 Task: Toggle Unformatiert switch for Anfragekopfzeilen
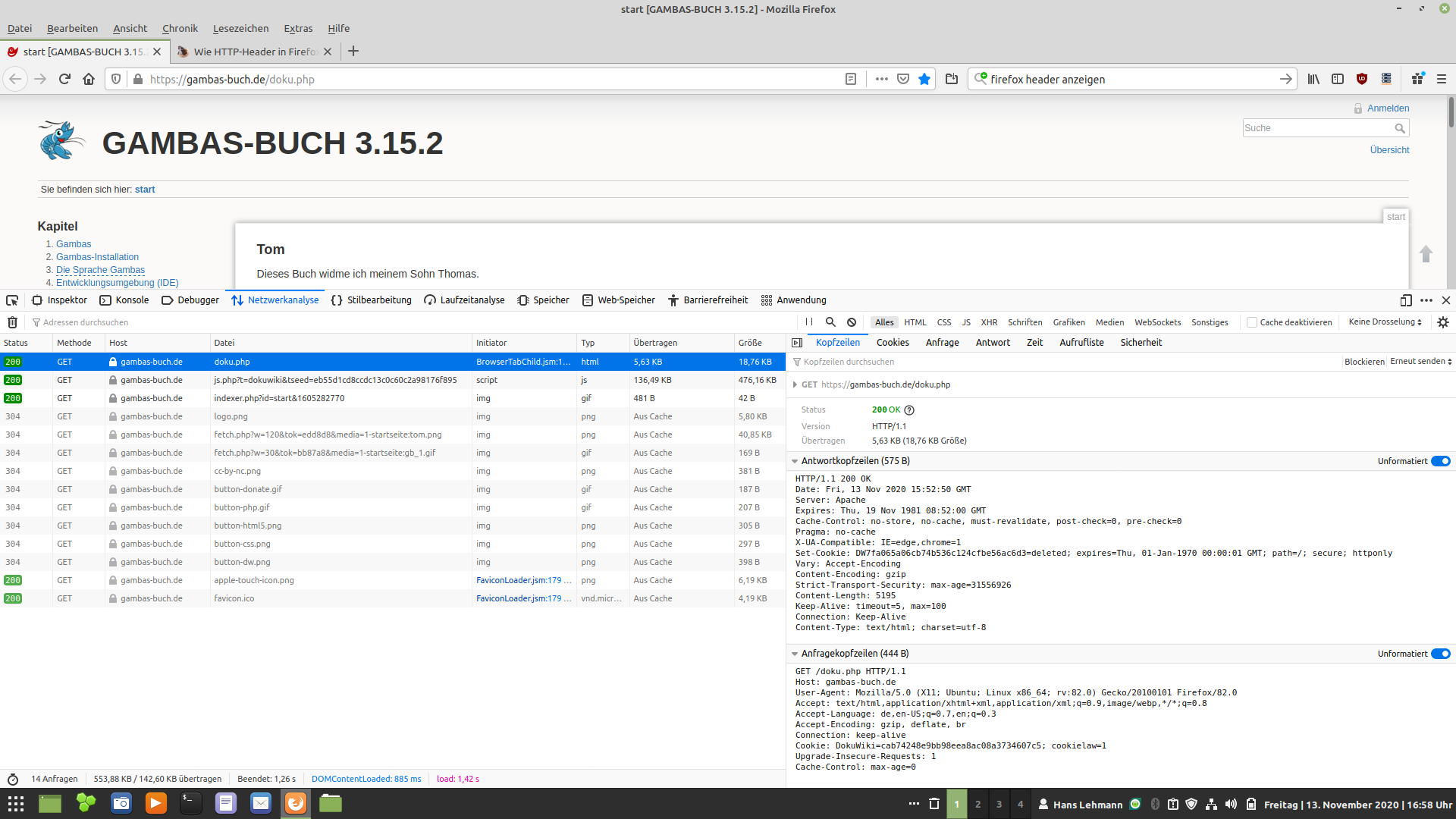tap(1440, 654)
